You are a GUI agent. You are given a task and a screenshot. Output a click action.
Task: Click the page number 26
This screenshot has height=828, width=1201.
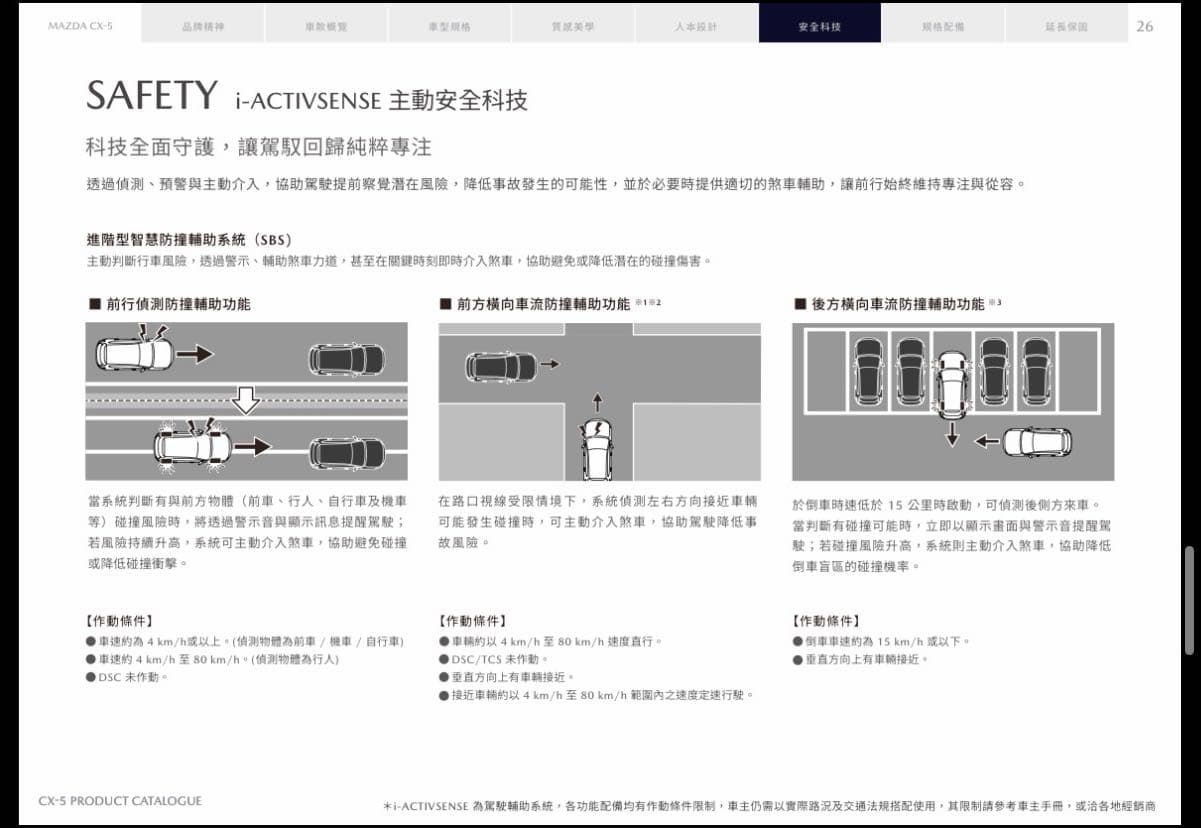tap(1144, 26)
